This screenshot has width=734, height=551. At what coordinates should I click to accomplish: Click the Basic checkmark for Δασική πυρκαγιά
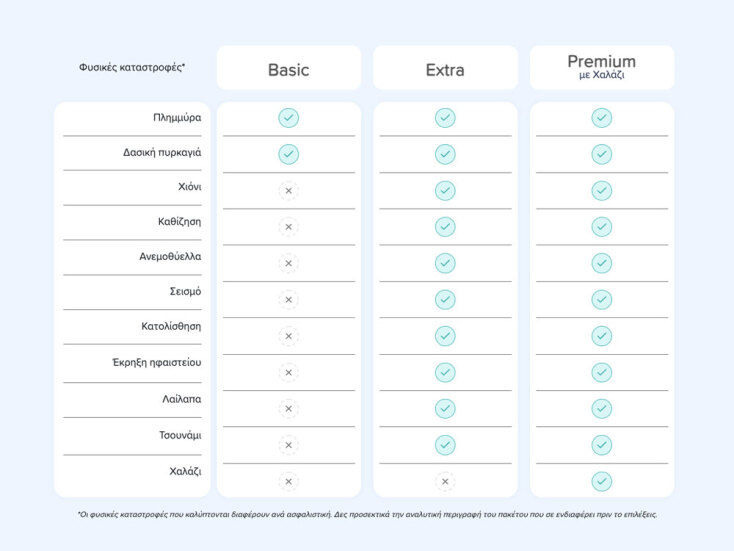pos(288,154)
